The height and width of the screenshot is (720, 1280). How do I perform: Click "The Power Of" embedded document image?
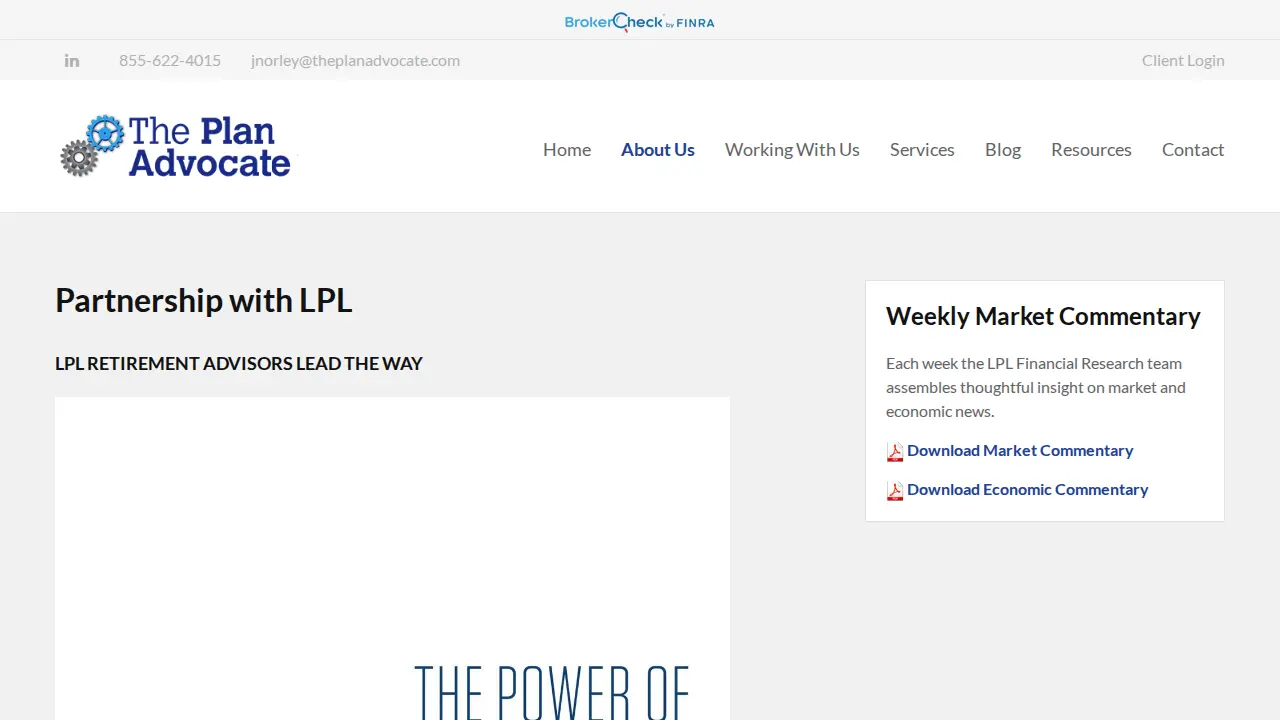click(392, 558)
